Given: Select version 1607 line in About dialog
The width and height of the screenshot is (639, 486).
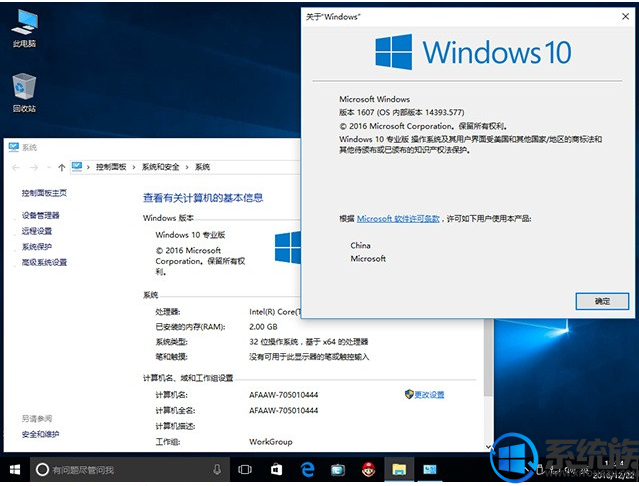Looking at the screenshot, I should tap(401, 112).
